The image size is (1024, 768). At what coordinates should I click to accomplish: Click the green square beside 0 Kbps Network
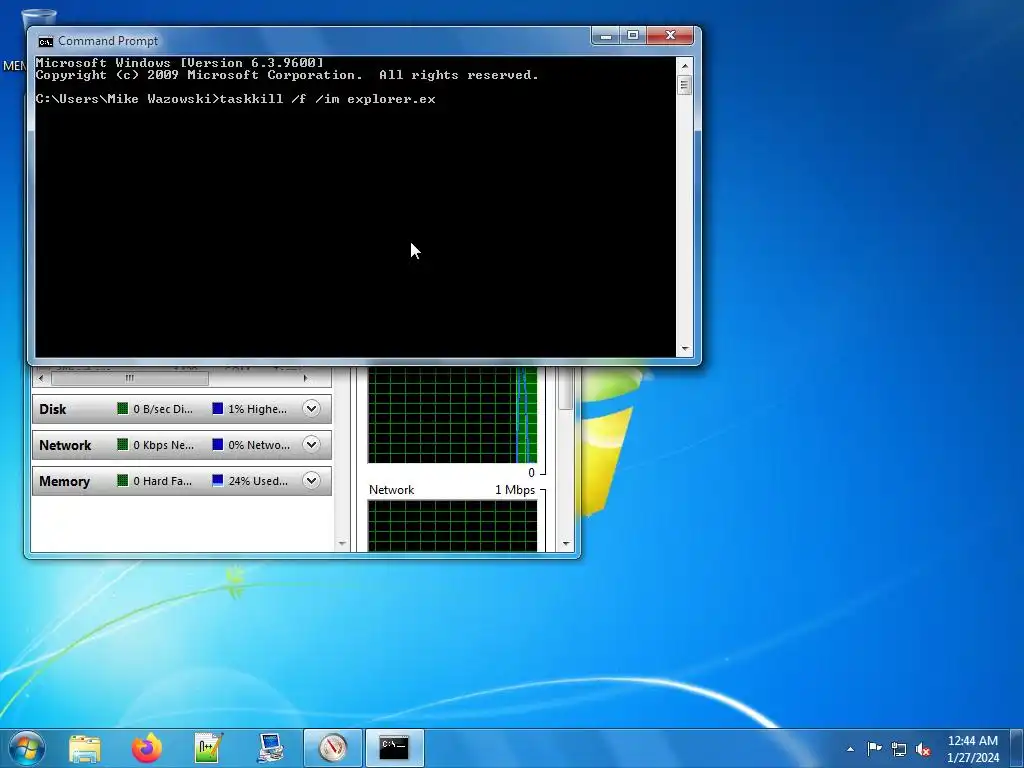tap(122, 445)
